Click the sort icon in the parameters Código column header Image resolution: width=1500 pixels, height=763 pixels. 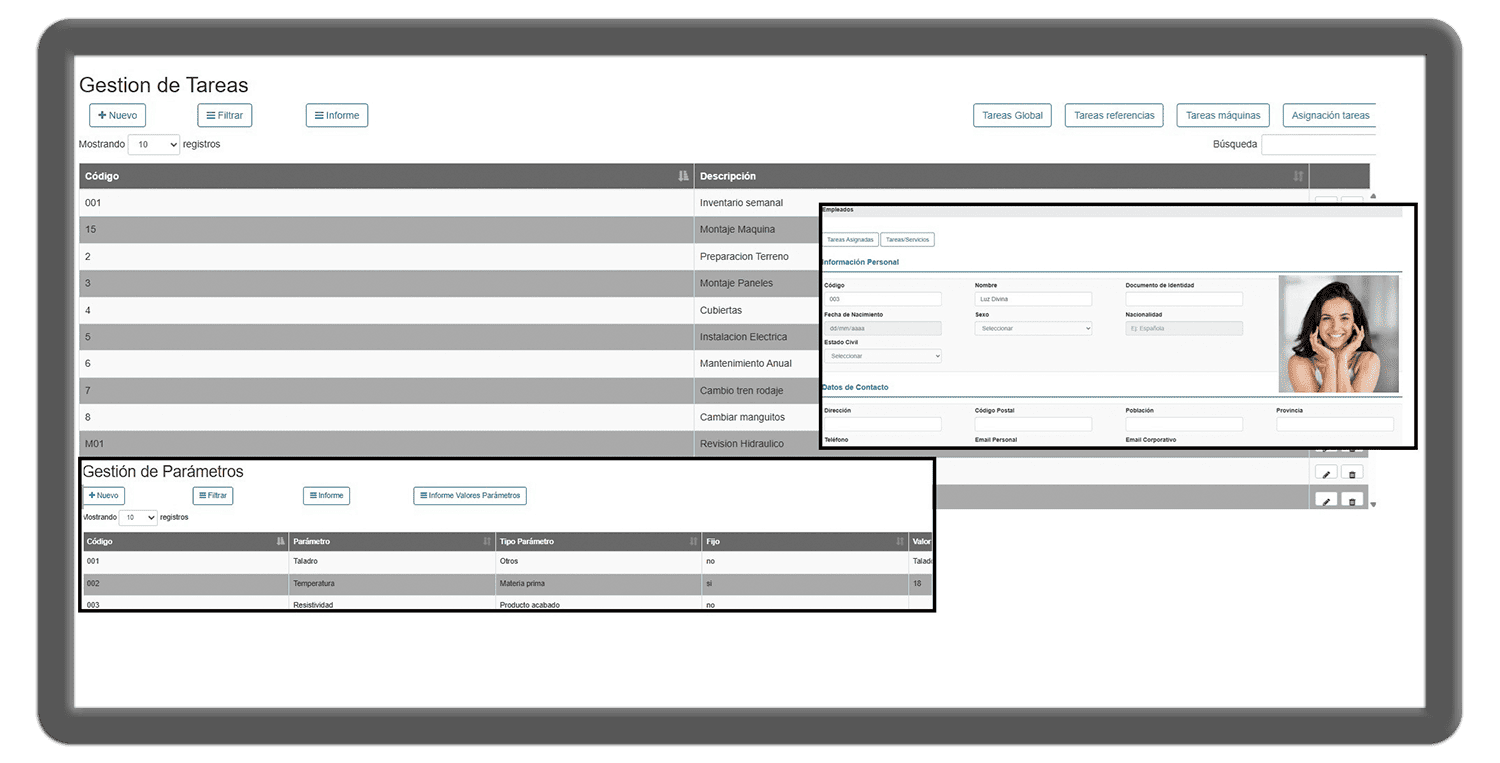tap(280, 542)
